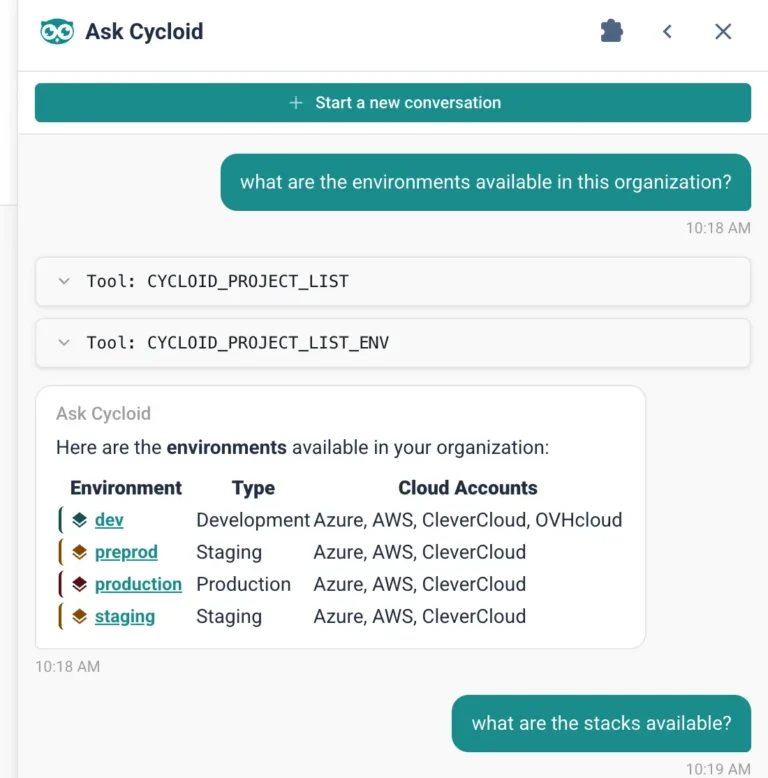768x778 pixels.
Task: Click the stacks available question bubble
Action: (x=601, y=723)
